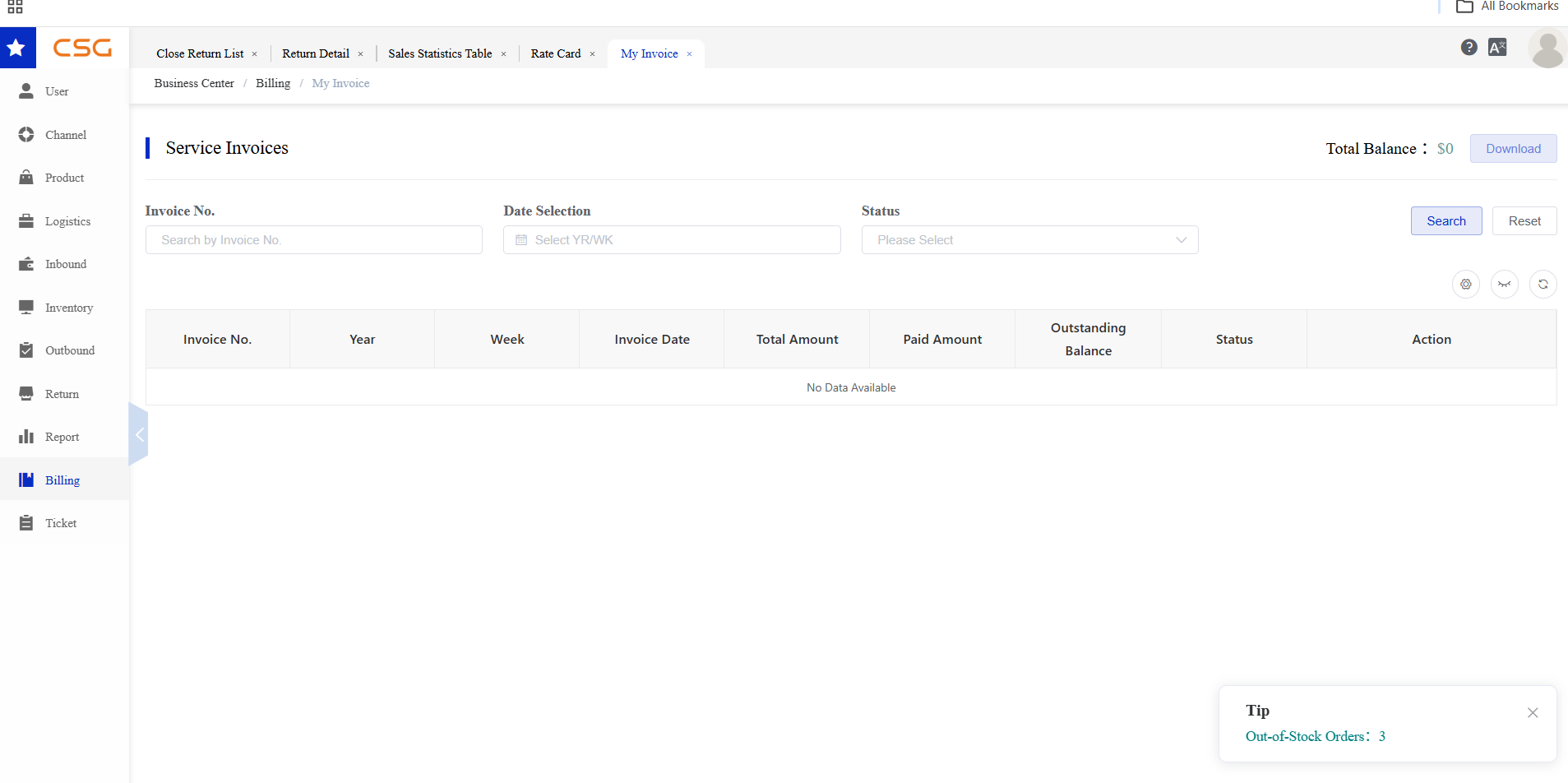Open the Date Selection YR/WK picker
Viewport: 1568px width, 783px height.
click(x=672, y=240)
